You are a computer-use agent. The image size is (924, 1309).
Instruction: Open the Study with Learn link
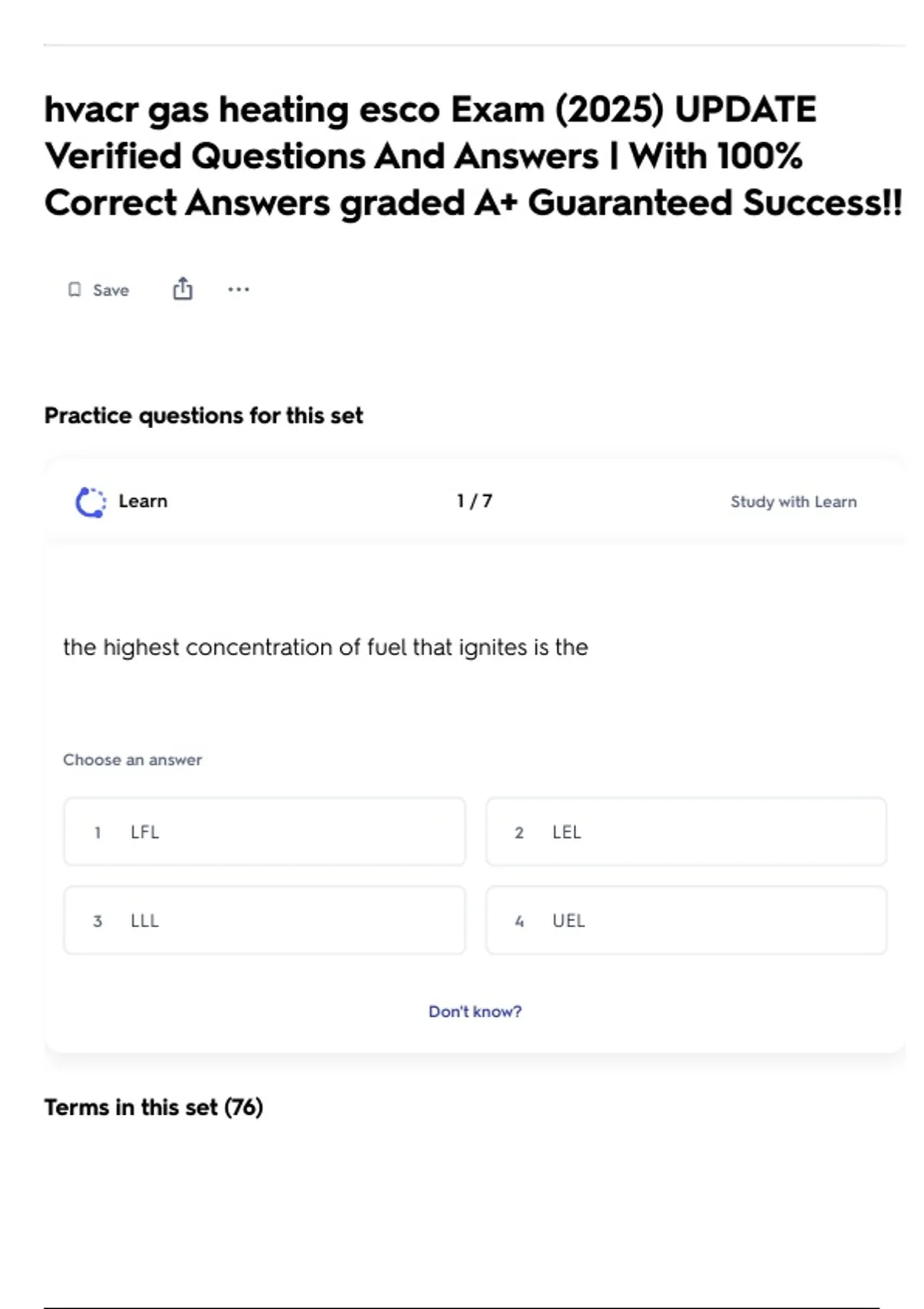click(x=793, y=502)
